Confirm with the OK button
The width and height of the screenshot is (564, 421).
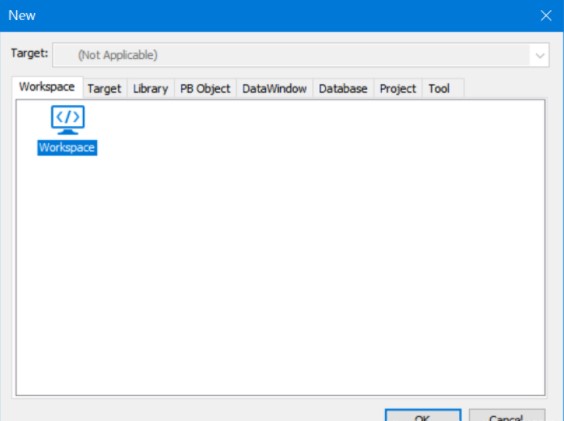[423, 415]
